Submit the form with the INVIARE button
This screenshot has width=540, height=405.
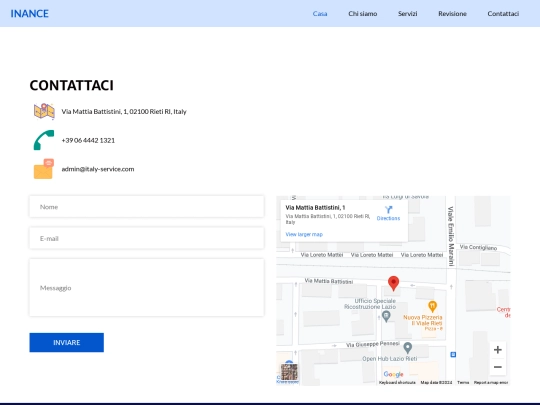click(x=66, y=342)
